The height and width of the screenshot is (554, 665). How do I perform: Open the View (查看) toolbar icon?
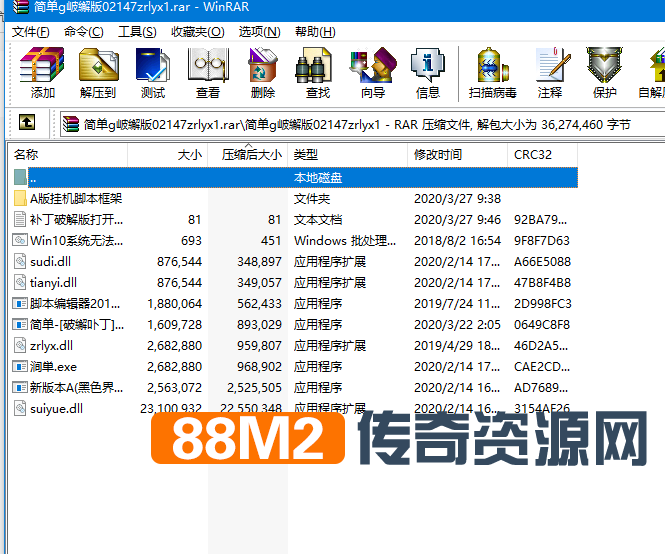click(x=208, y=65)
